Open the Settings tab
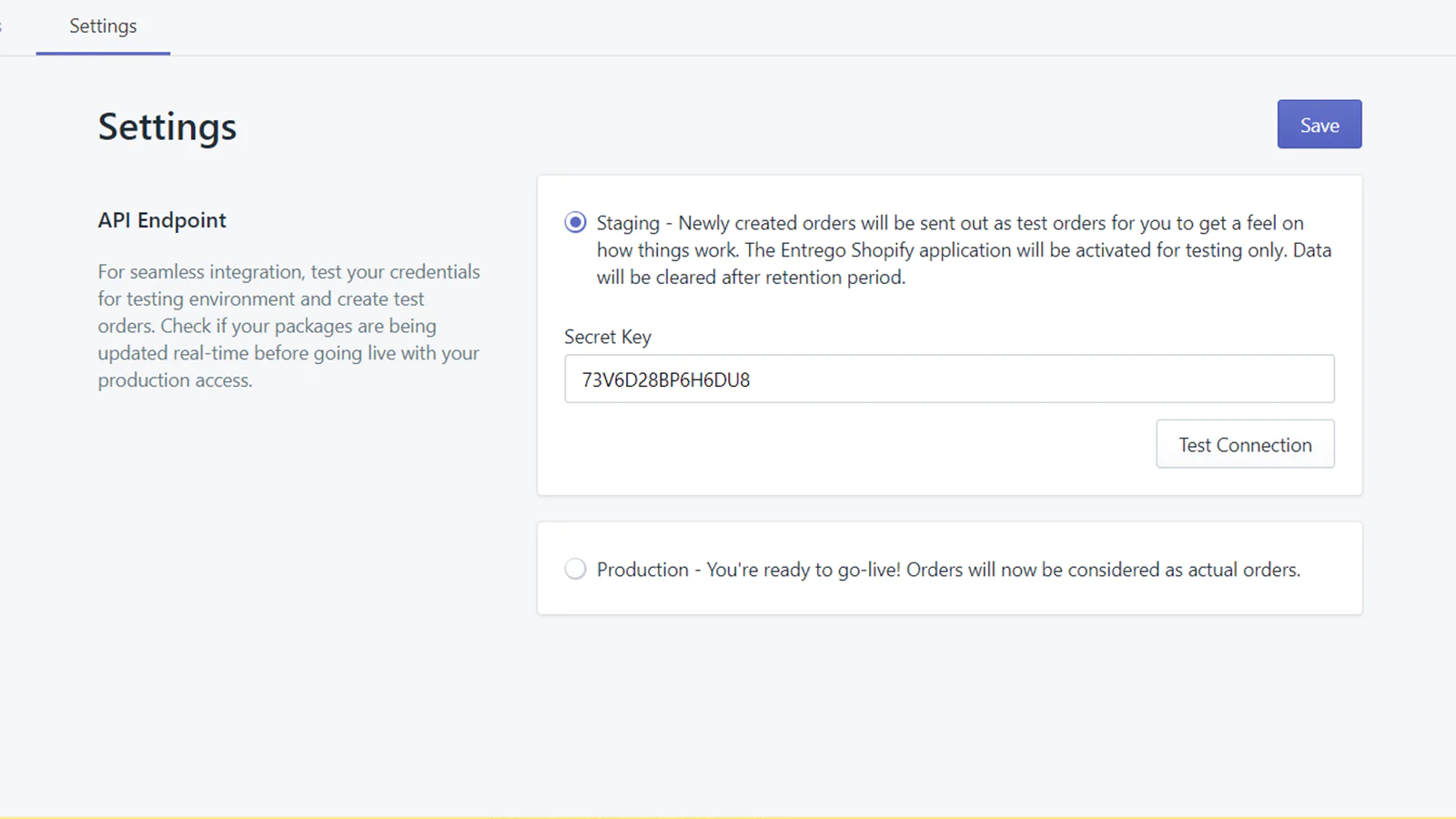1456x819 pixels. pos(103,26)
